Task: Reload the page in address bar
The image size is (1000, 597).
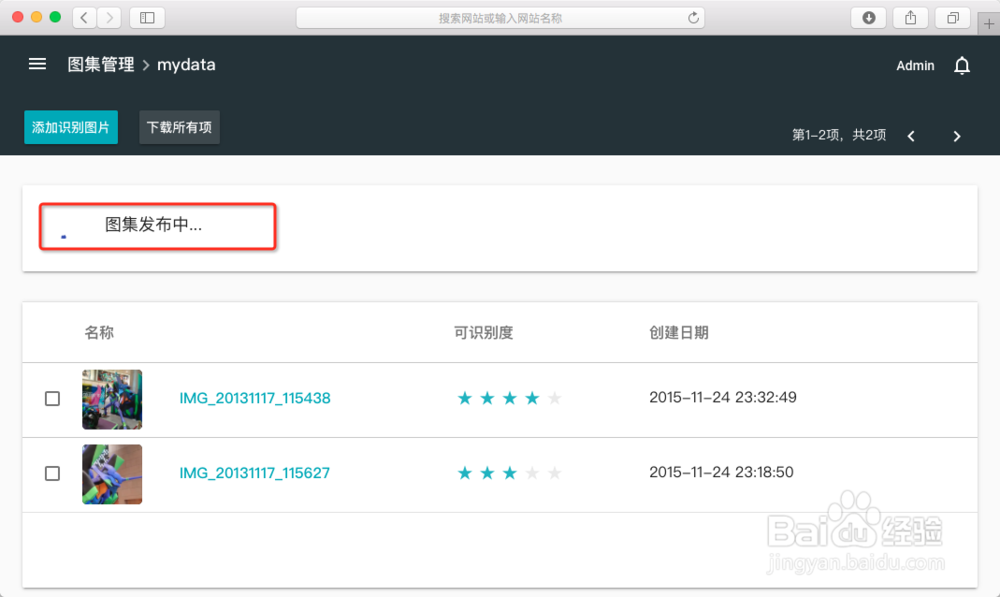Action: [693, 18]
